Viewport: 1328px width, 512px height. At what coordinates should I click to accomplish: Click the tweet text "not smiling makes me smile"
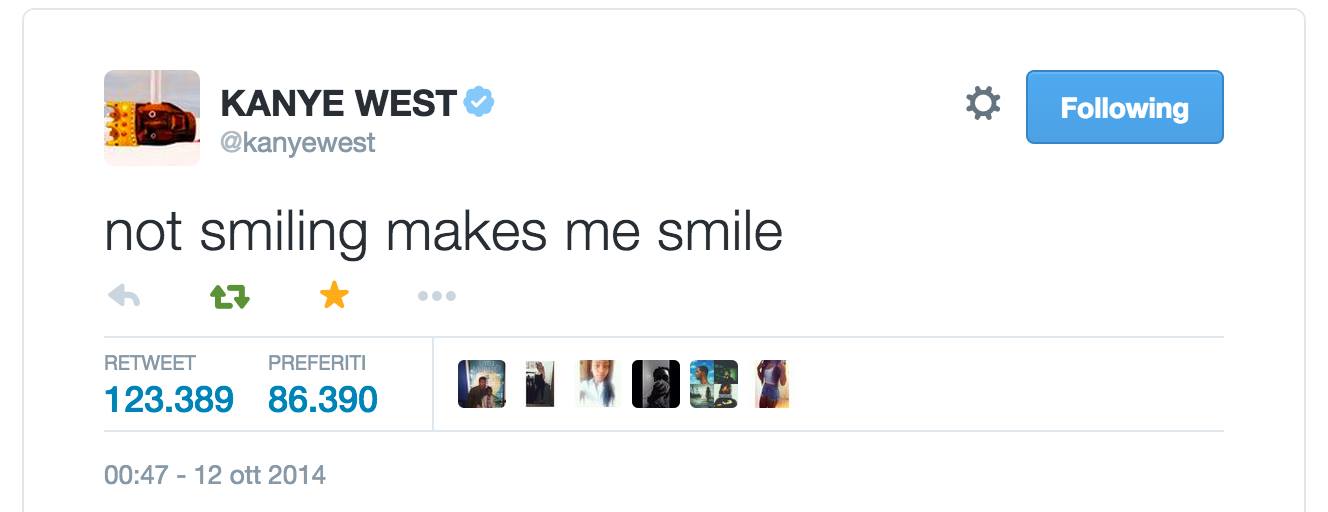443,232
